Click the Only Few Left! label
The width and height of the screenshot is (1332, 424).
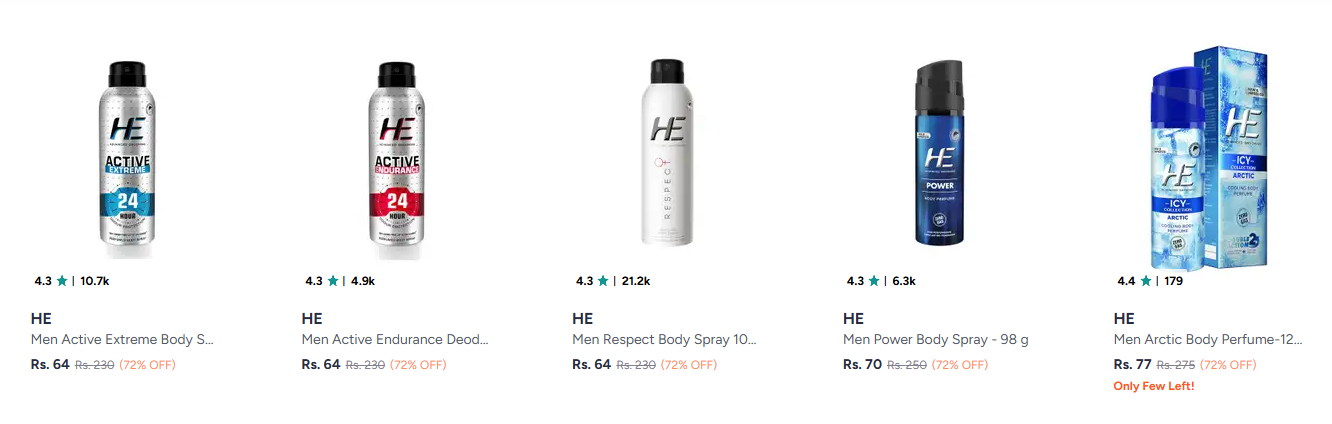1153,386
